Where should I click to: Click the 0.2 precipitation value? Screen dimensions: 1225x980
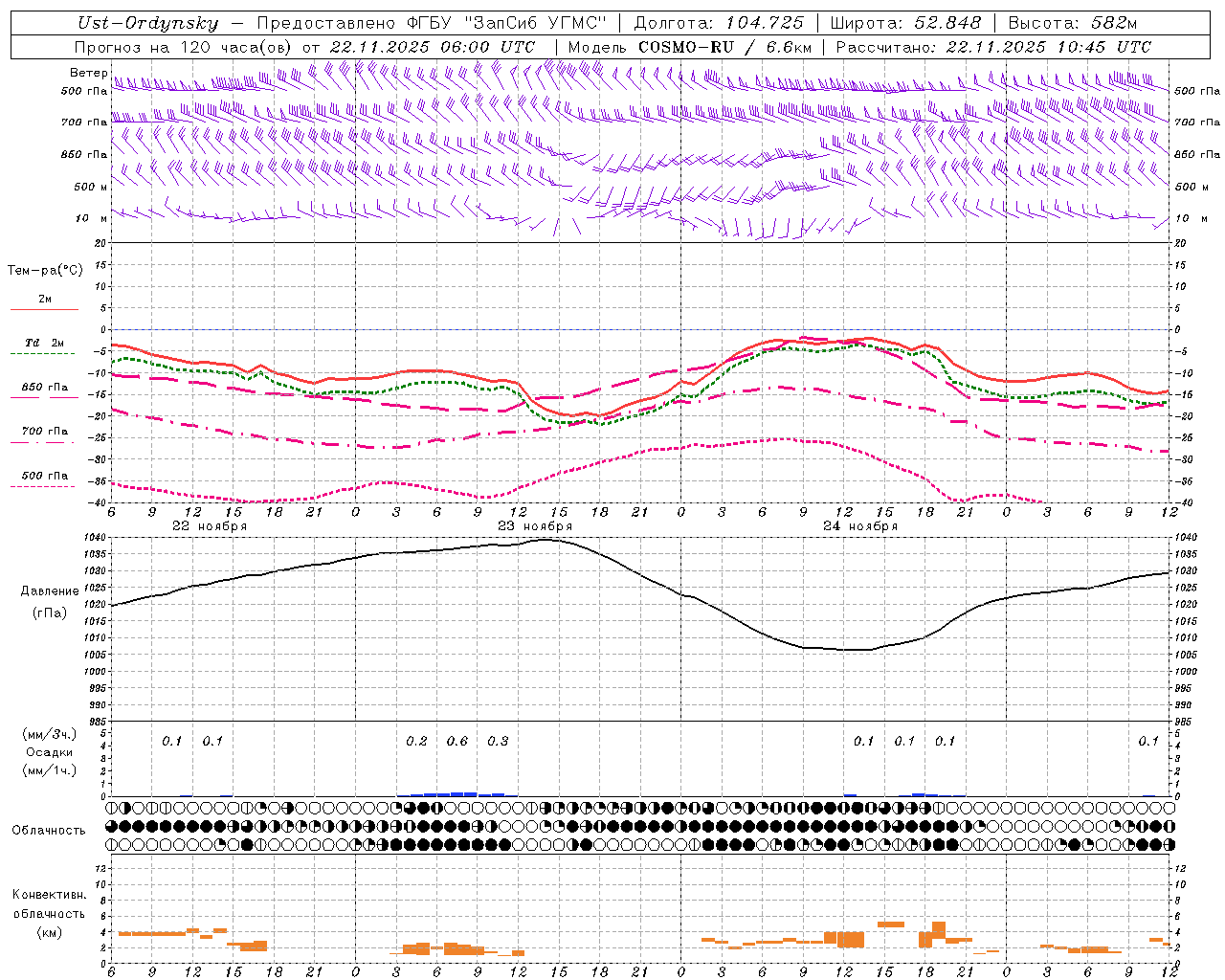(x=417, y=741)
